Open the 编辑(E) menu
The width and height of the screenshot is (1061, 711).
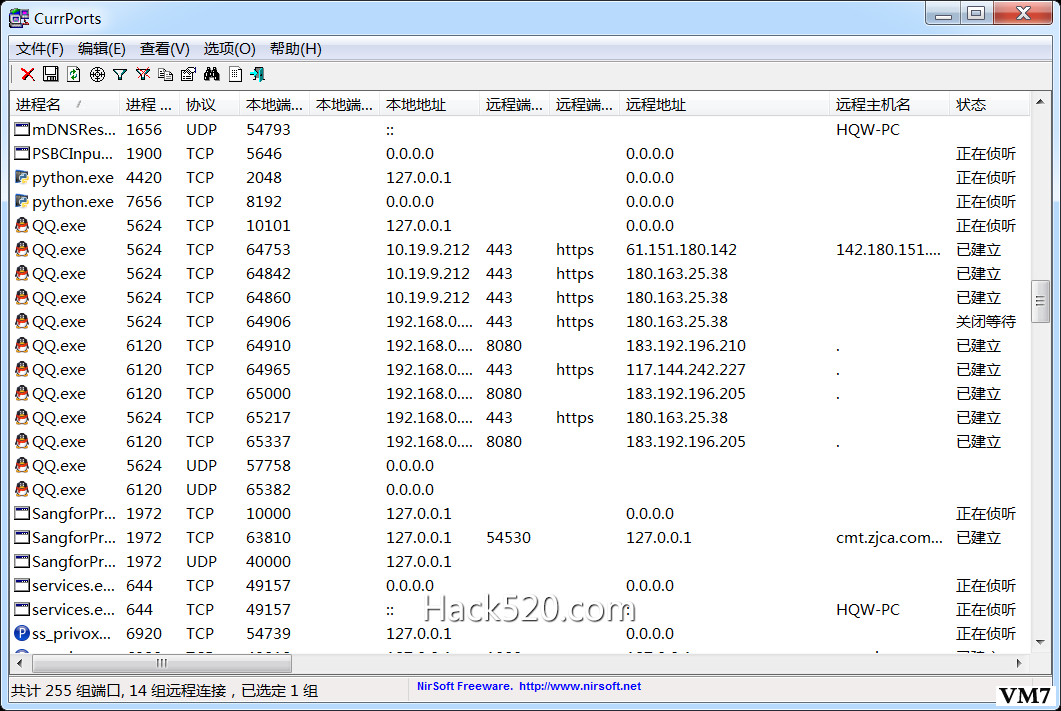coord(102,49)
